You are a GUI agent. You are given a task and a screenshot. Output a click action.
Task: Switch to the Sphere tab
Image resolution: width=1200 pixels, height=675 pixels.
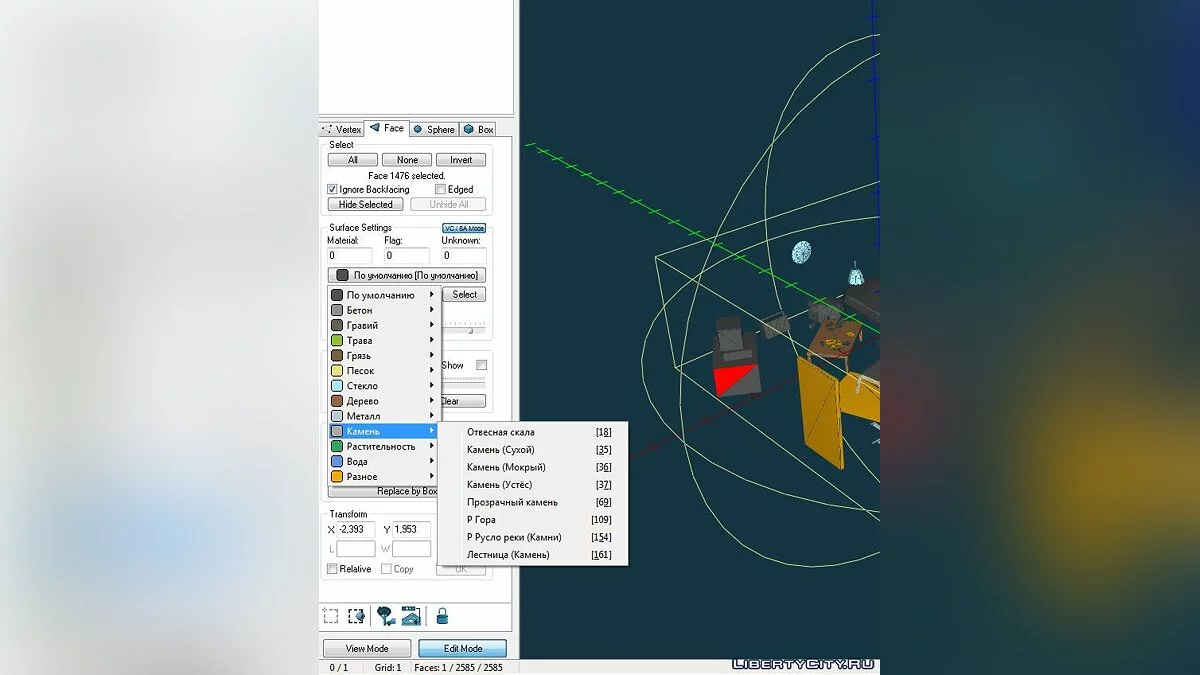pyautogui.click(x=433, y=129)
